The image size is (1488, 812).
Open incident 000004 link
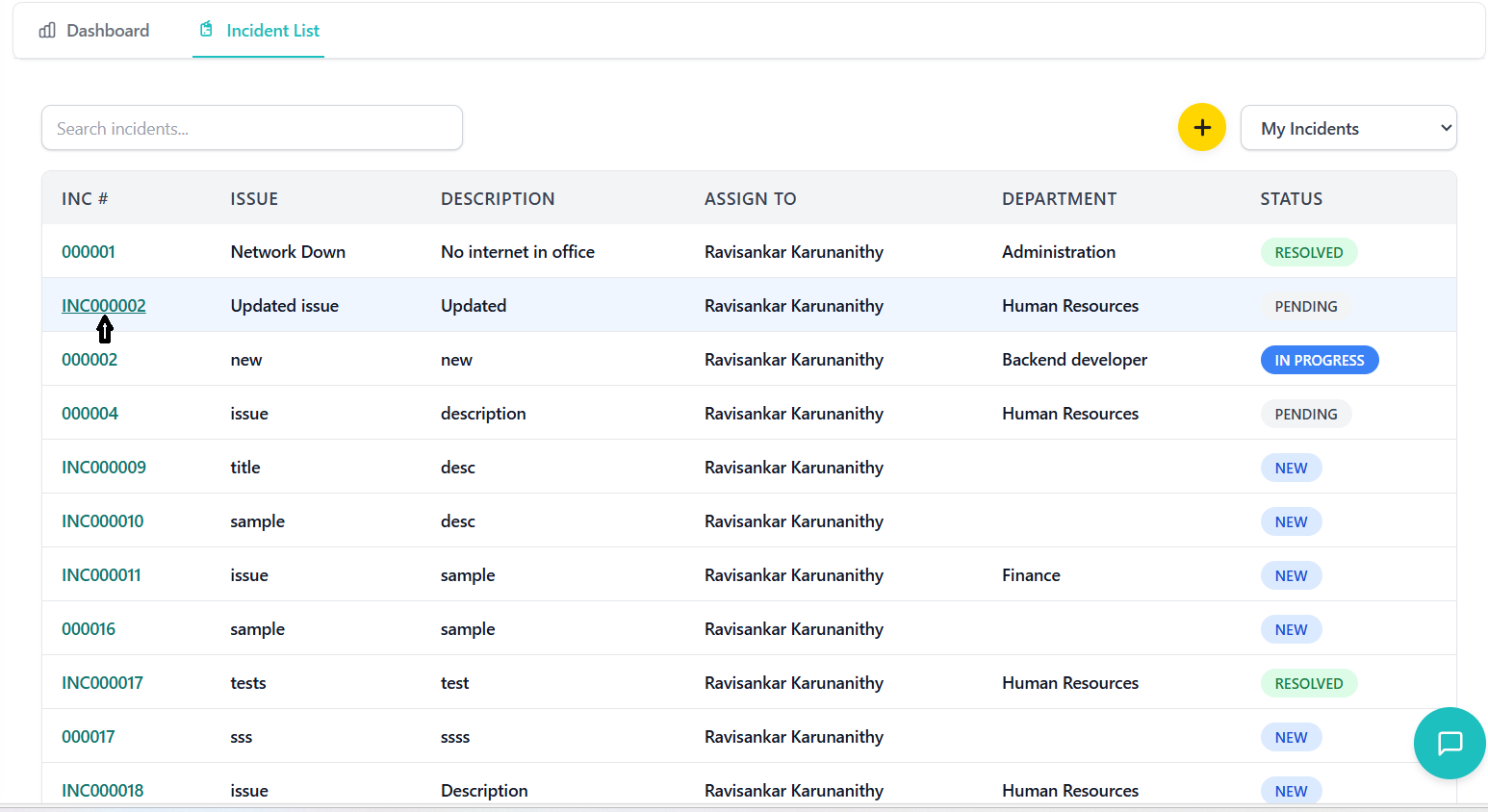[x=90, y=414]
